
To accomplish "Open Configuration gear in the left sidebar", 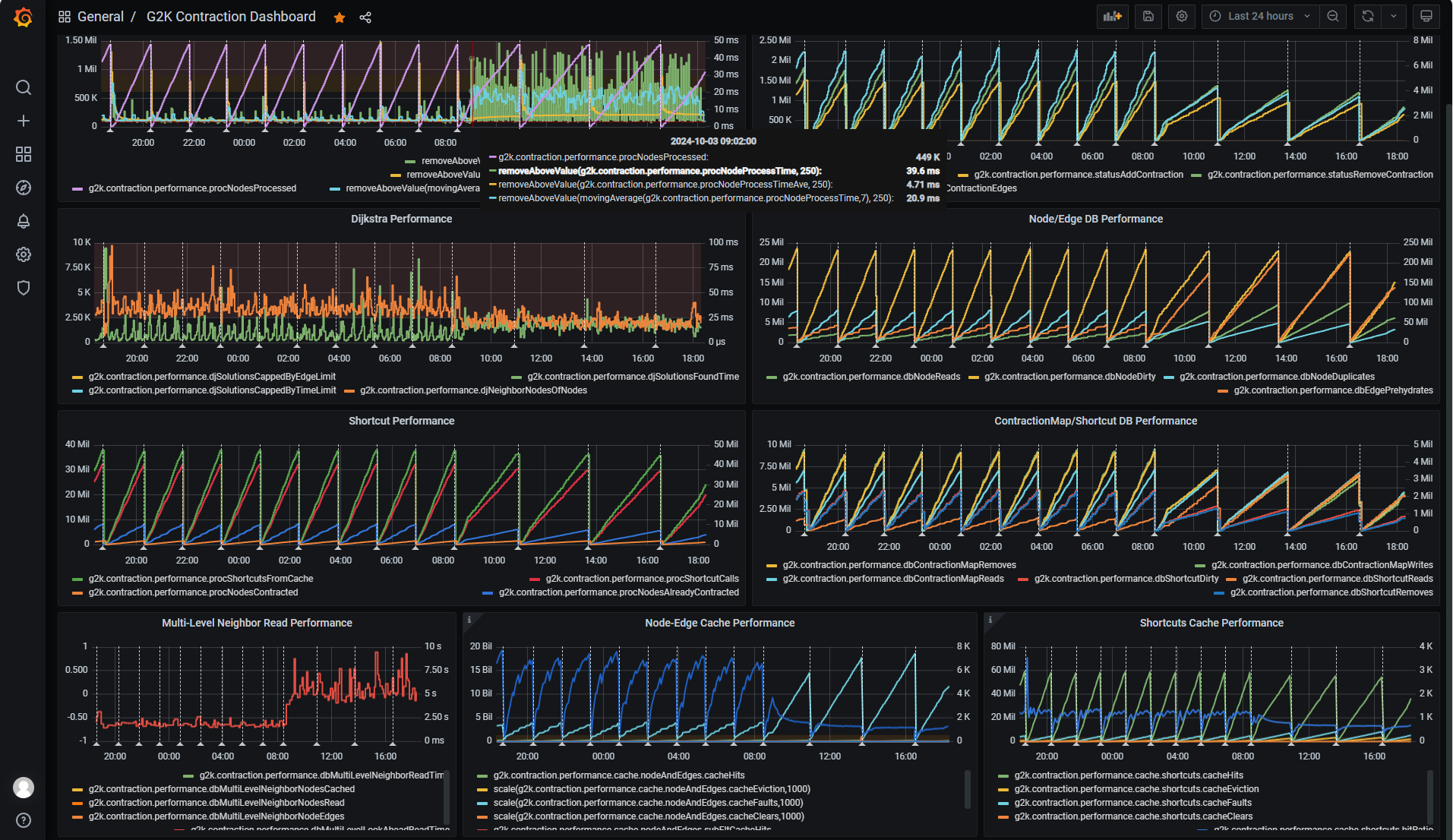I will pyautogui.click(x=24, y=254).
